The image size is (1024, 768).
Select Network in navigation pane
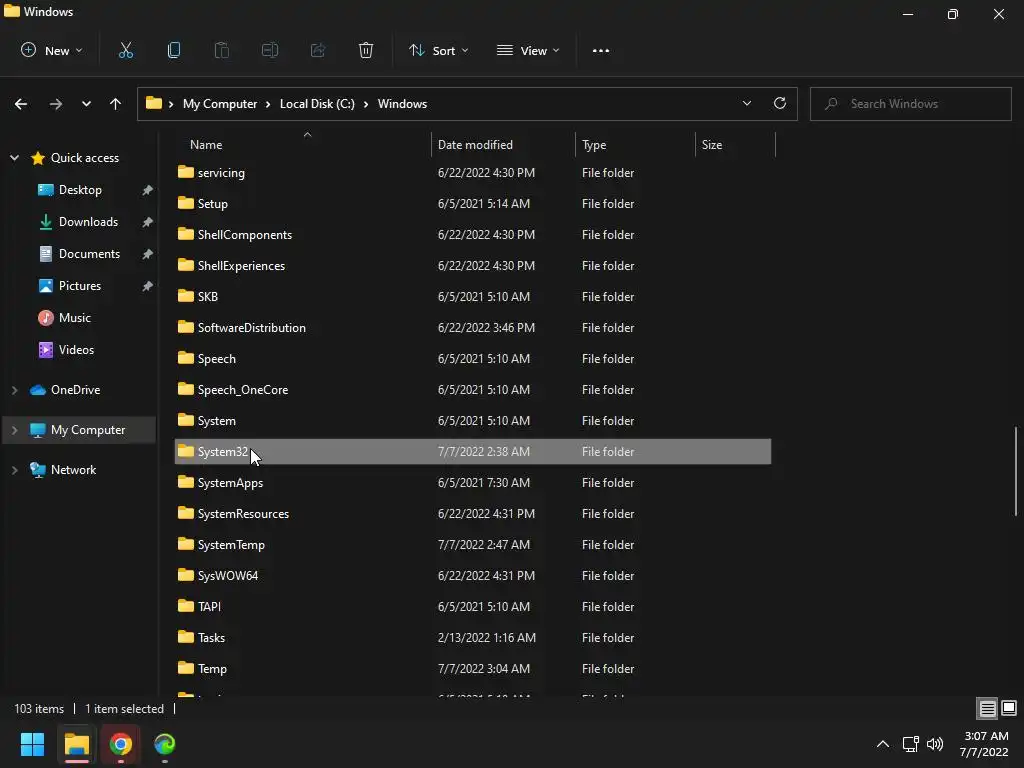coord(73,470)
